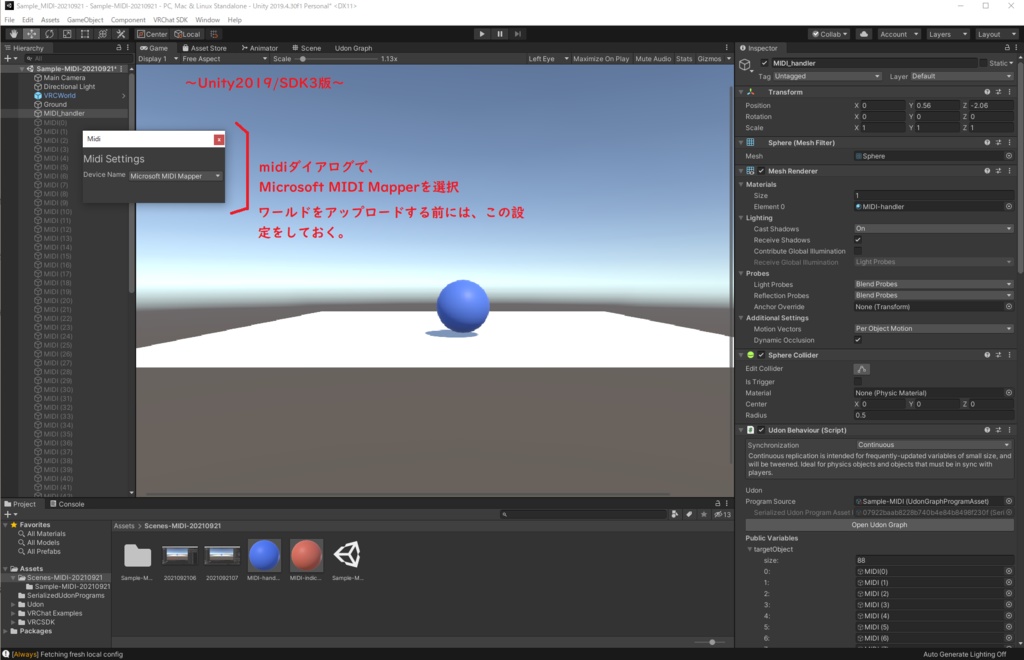Pick mesh with Sphere object selector

click(1009, 156)
